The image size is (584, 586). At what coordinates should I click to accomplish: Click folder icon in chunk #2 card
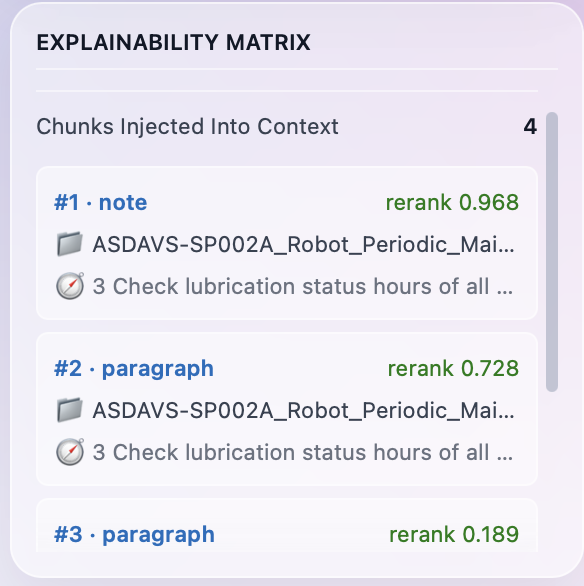tap(70, 410)
